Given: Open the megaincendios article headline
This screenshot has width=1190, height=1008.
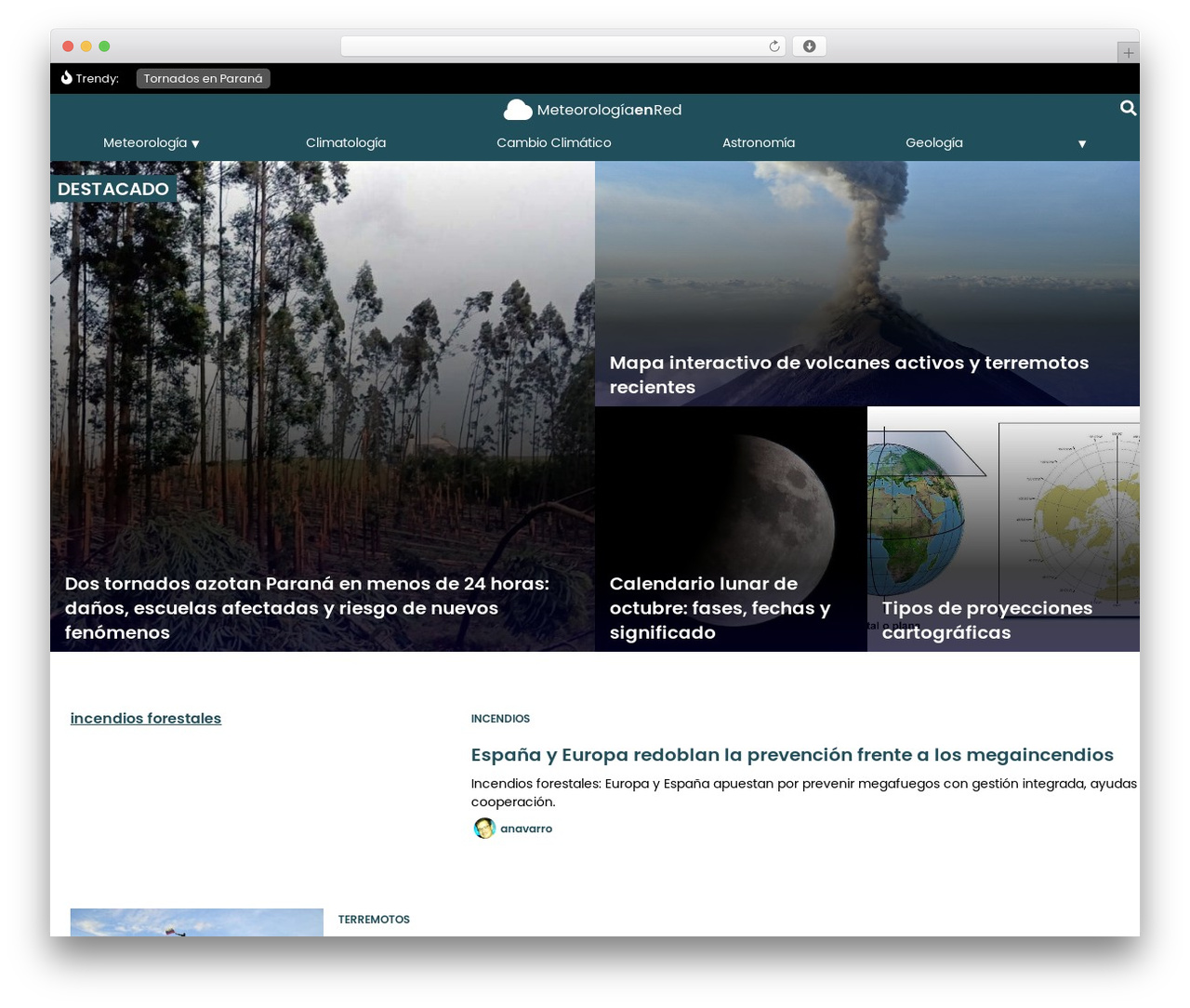Looking at the screenshot, I should point(792,754).
